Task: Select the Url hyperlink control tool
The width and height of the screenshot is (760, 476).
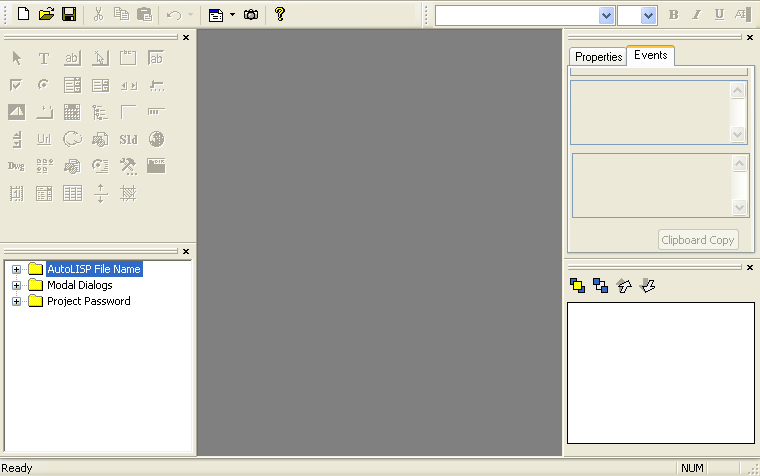Action: [x=44, y=140]
